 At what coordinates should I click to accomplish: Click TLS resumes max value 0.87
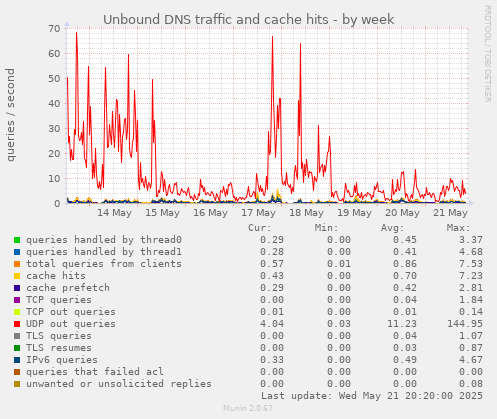point(471,348)
